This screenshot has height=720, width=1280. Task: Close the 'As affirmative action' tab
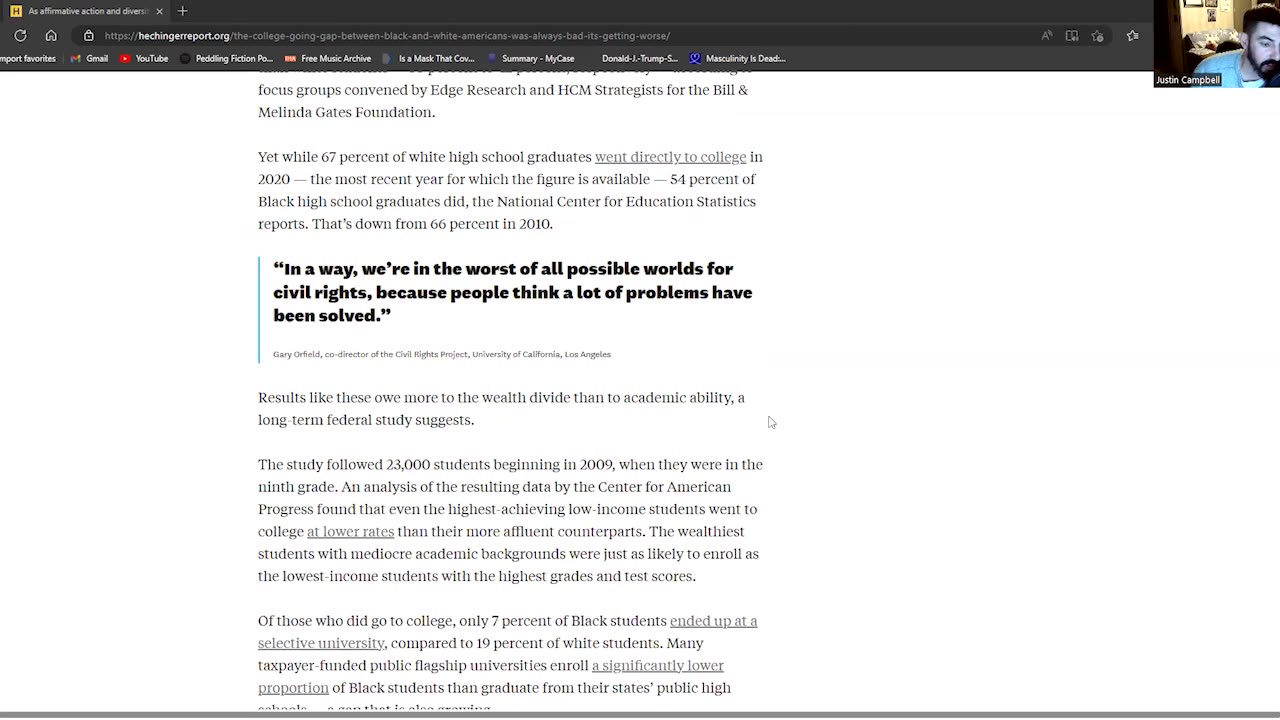[x=159, y=11]
